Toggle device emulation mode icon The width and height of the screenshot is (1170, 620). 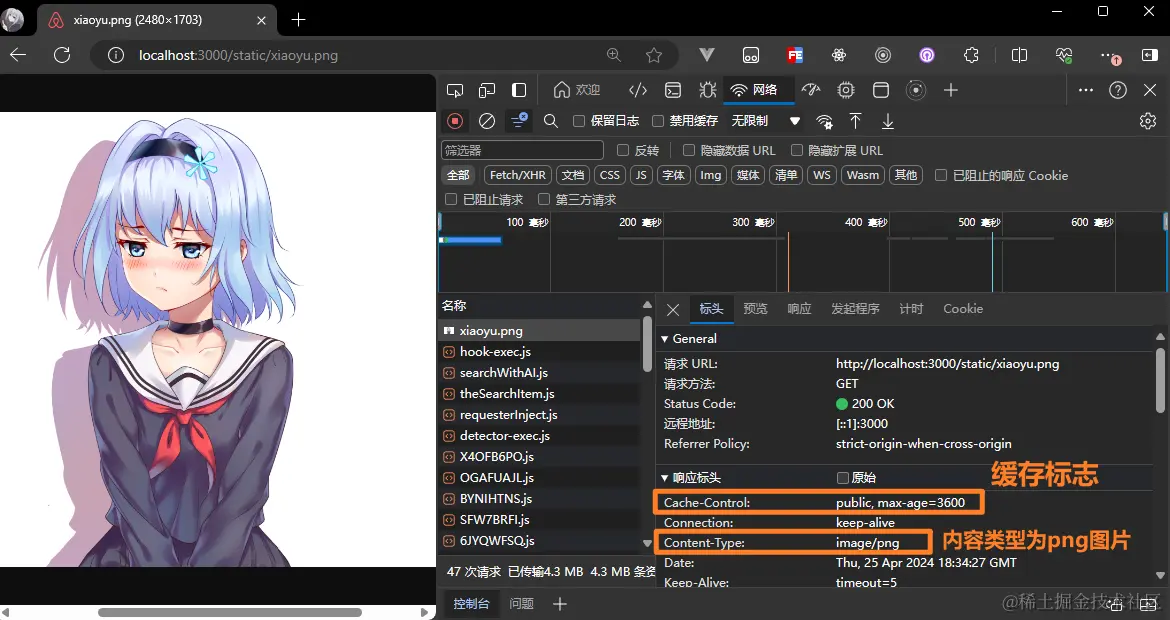pos(487,90)
